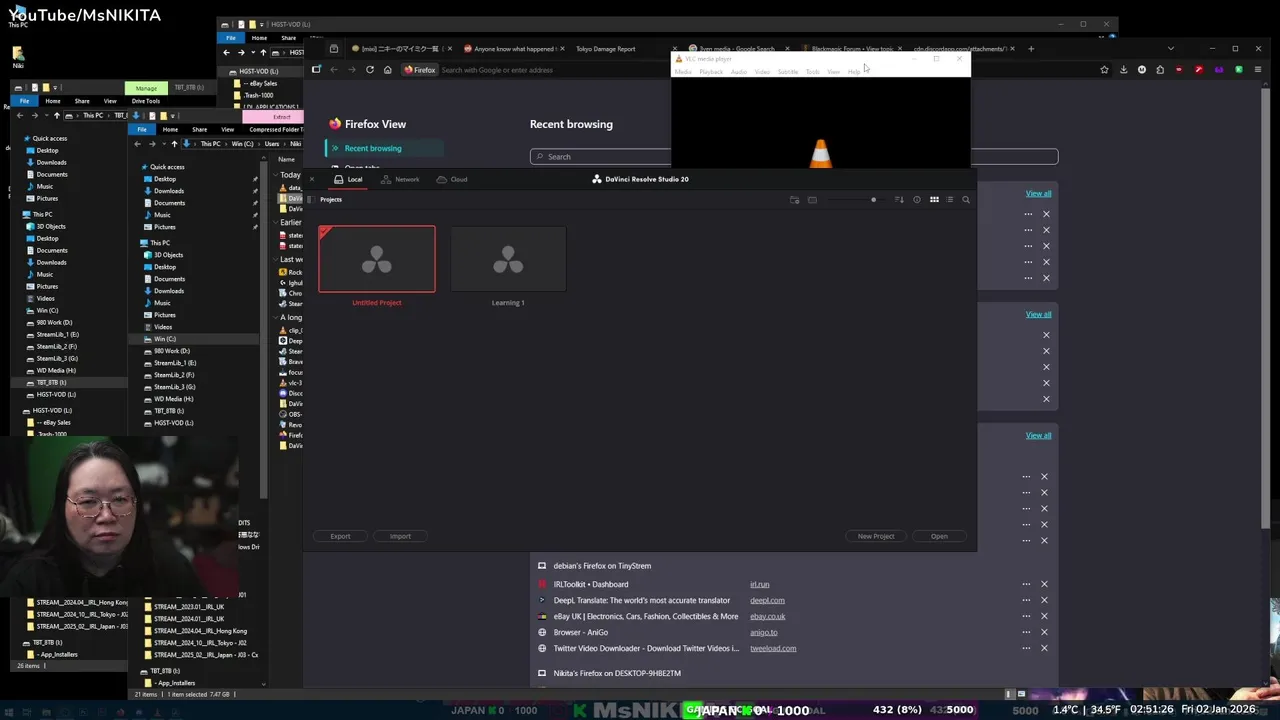The width and height of the screenshot is (1280, 720).
Task: Open Firefox list all tabs dropdown
Action: (x=1171, y=48)
